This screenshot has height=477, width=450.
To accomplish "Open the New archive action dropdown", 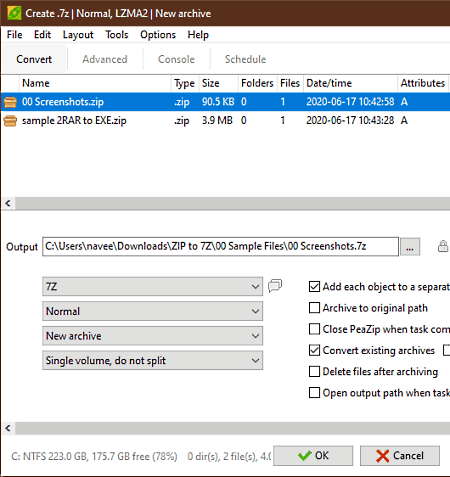I will click(152, 336).
